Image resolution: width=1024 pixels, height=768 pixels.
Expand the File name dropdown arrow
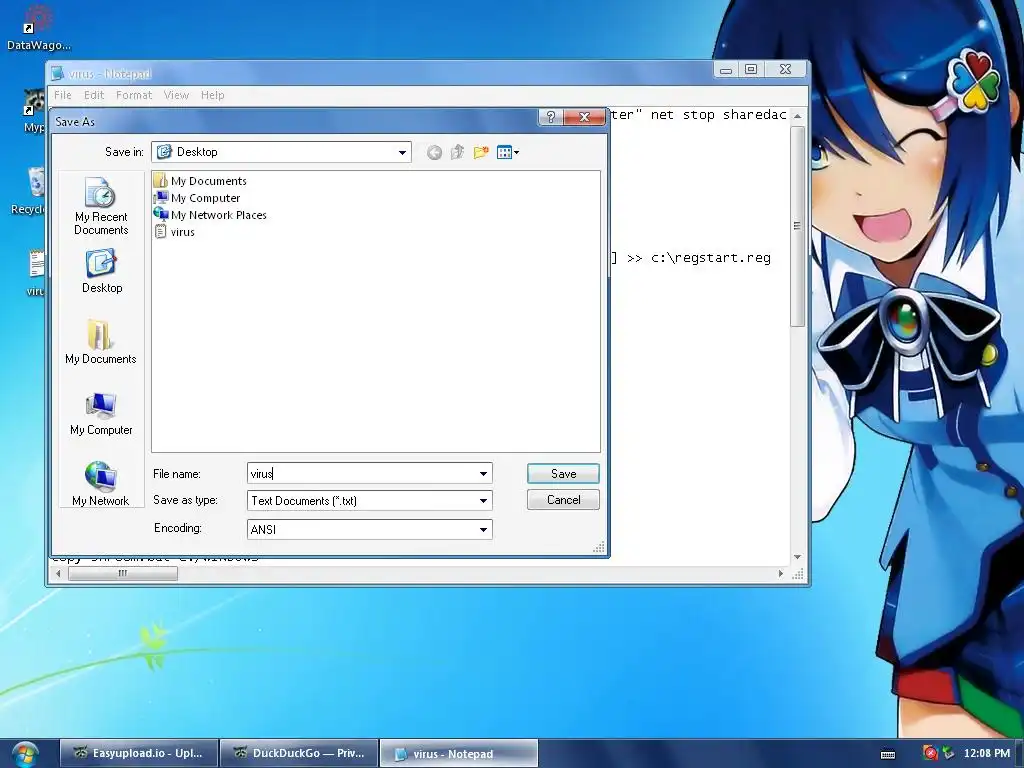483,473
